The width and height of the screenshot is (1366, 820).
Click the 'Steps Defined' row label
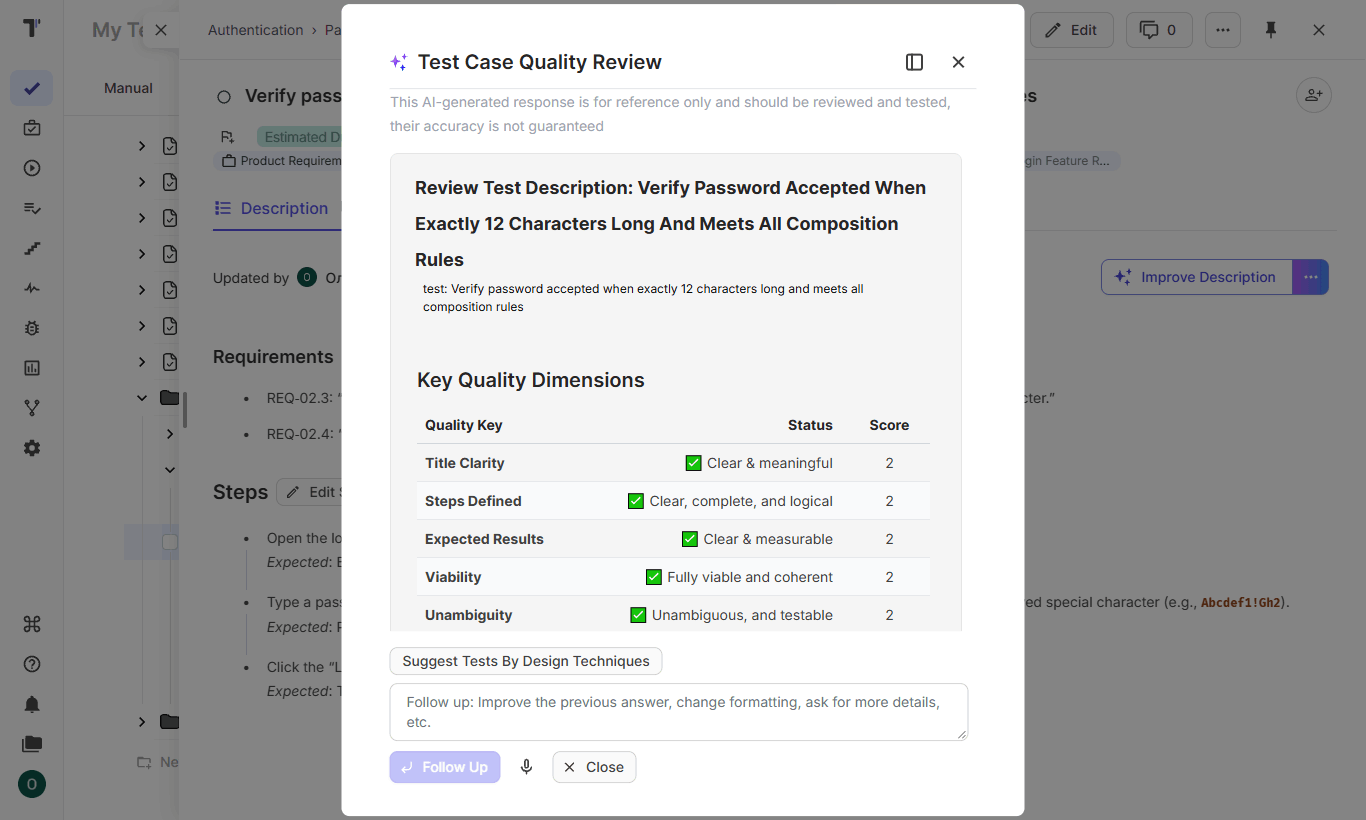coord(473,501)
